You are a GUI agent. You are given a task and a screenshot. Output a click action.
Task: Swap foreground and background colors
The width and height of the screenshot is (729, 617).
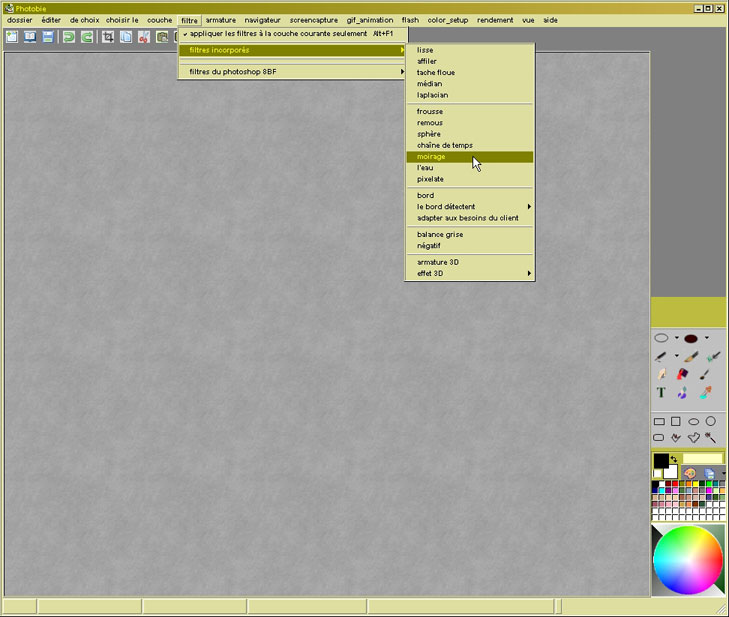(674, 459)
